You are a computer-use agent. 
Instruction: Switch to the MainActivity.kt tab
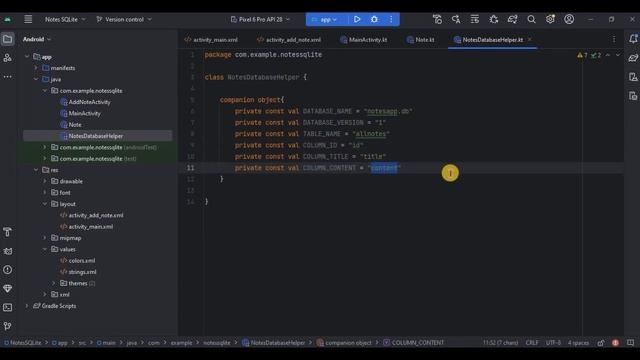[364, 40]
